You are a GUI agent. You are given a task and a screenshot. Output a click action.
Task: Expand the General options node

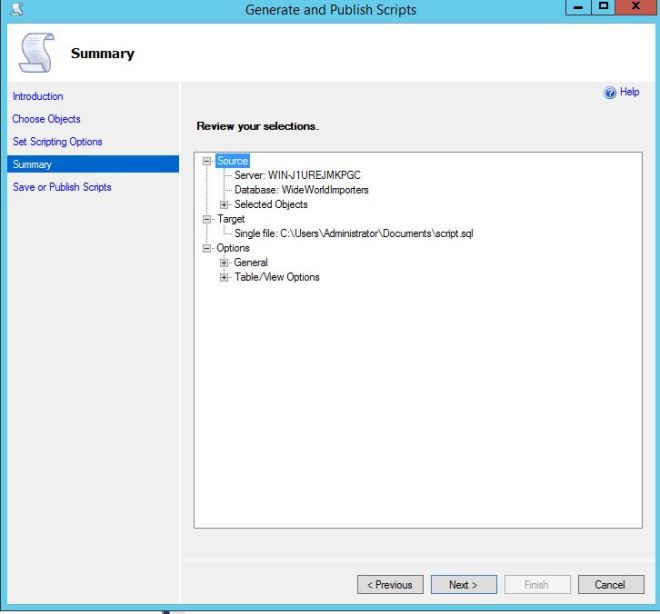(225, 263)
